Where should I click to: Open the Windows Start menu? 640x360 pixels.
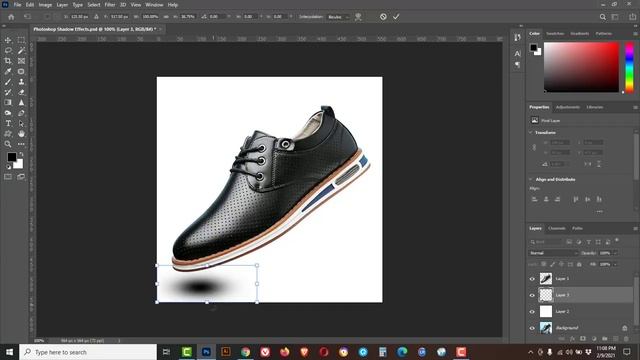click(x=9, y=352)
